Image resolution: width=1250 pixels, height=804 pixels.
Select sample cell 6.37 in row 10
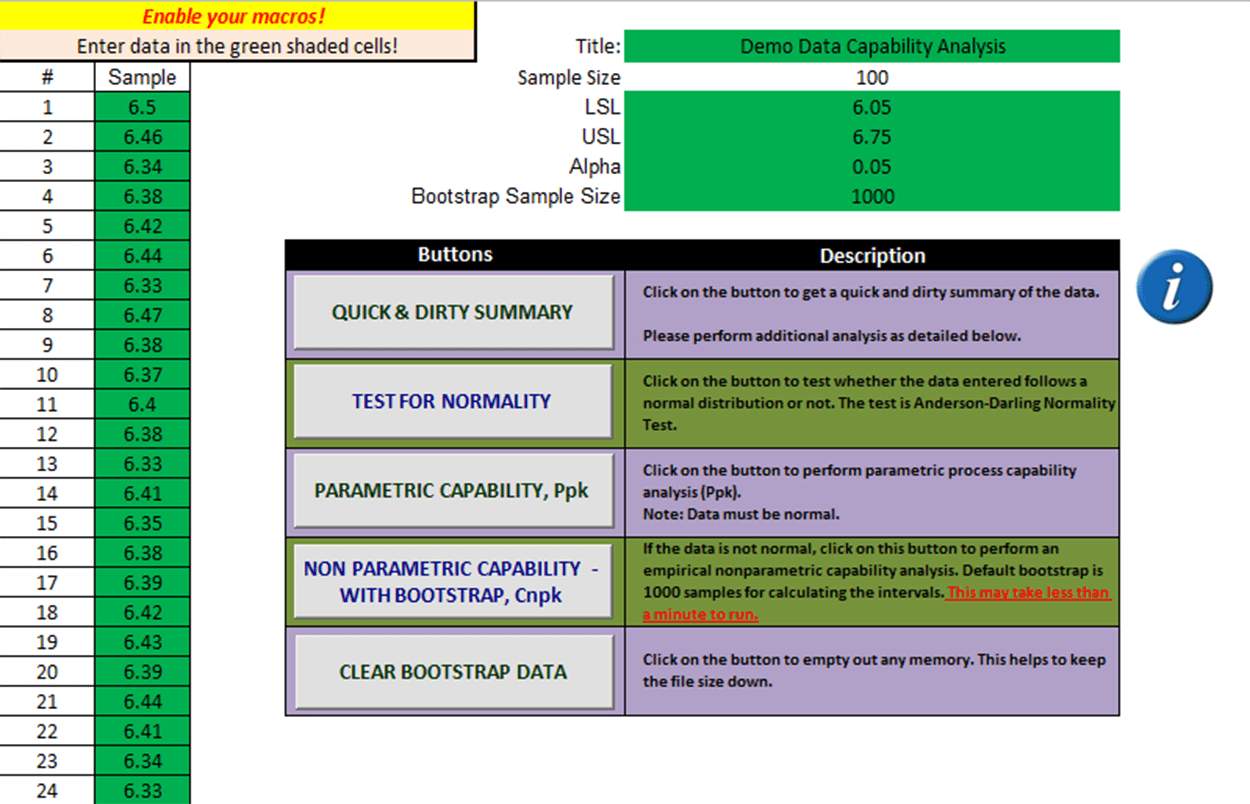pyautogui.click(x=142, y=374)
